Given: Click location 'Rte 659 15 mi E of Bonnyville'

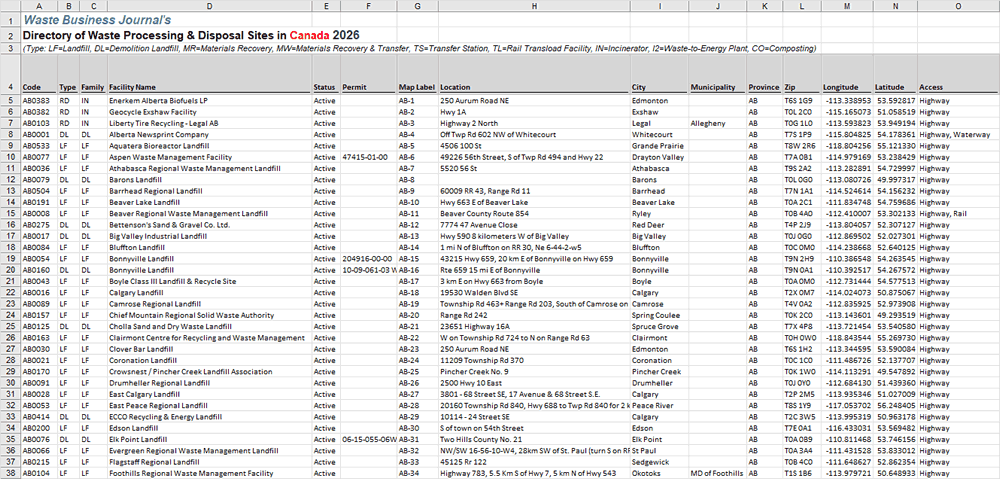Looking at the screenshot, I should 534,270.
